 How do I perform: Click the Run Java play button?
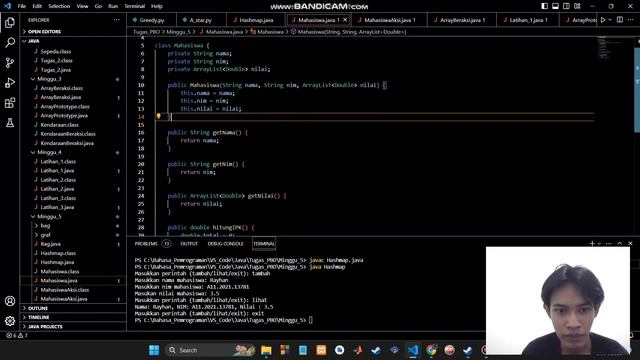603,20
